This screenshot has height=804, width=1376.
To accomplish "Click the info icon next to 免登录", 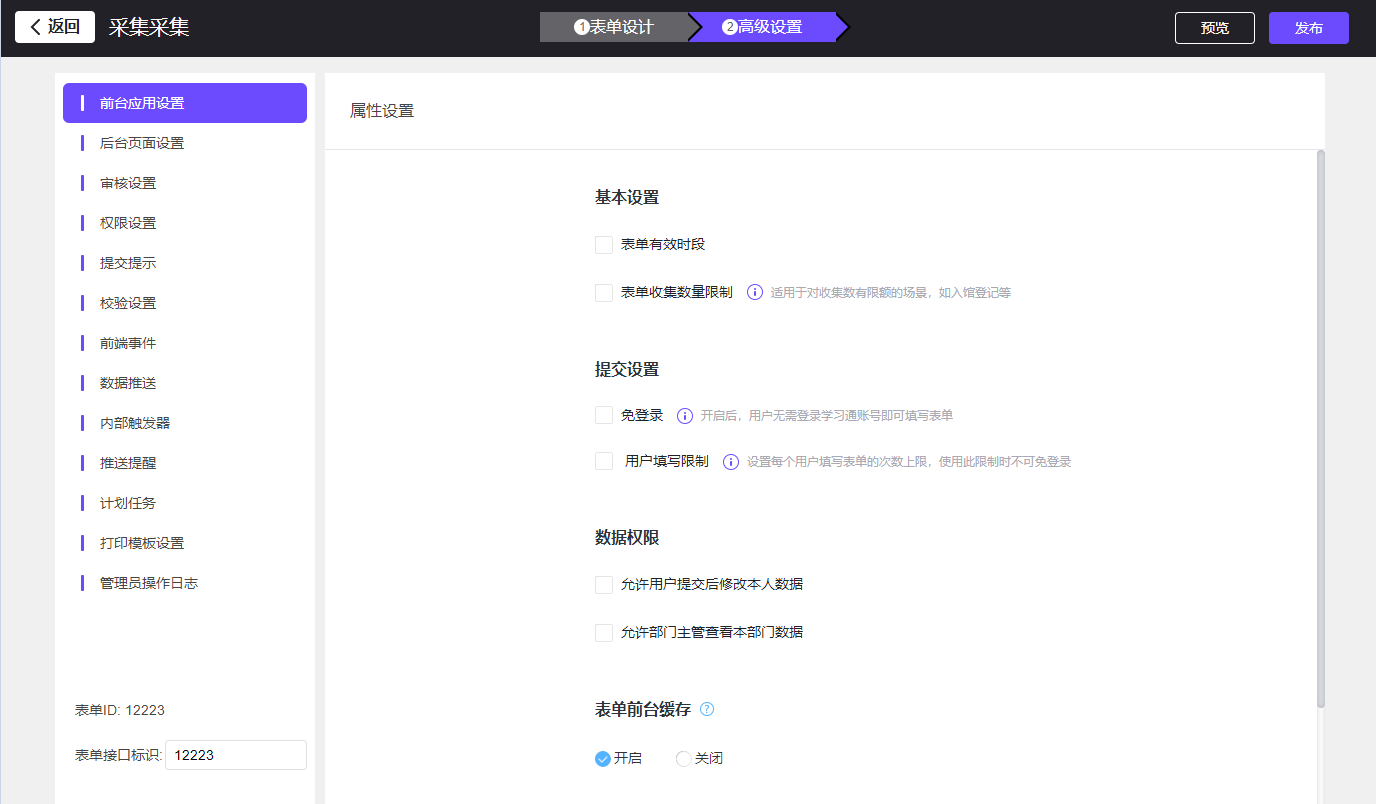I will [685, 416].
